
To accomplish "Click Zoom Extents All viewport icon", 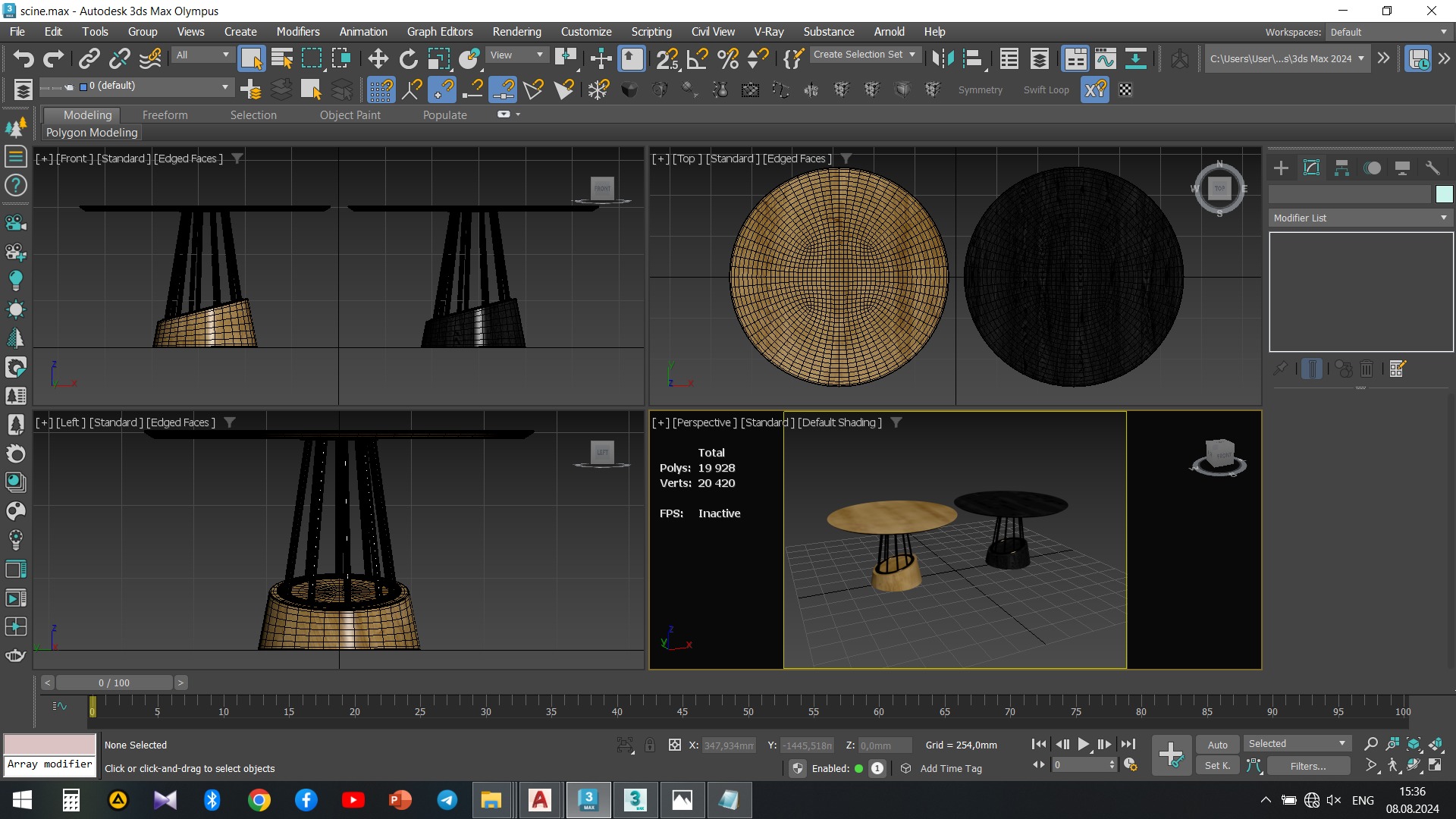I will [1436, 744].
